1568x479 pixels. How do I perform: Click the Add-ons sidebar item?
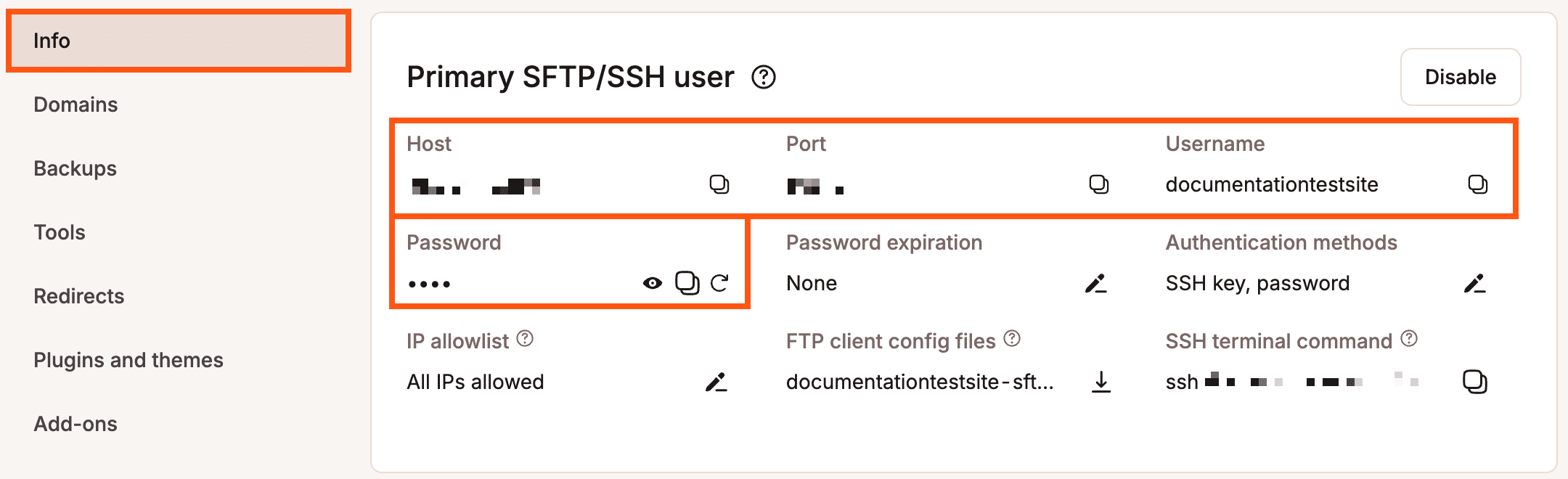coord(76,423)
